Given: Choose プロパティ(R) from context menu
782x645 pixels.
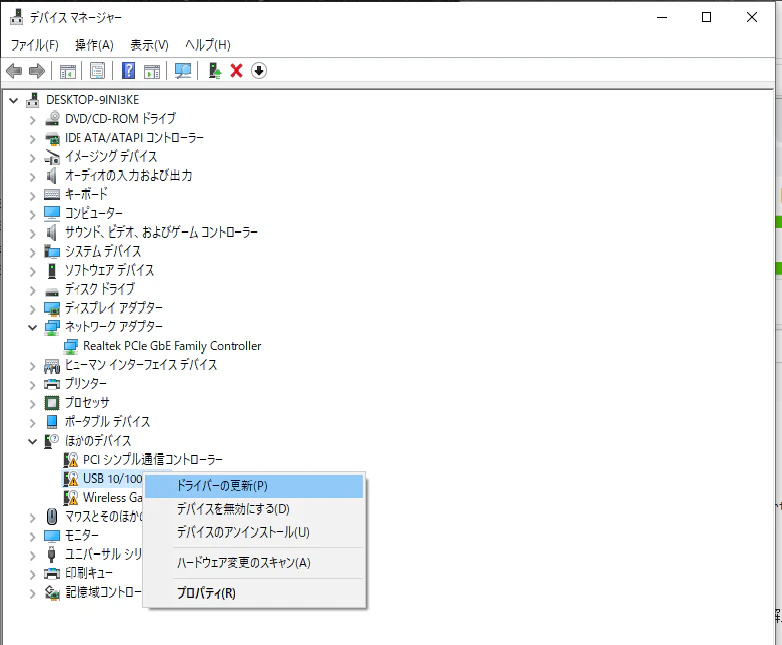Looking at the screenshot, I should pyautogui.click(x=254, y=593).
